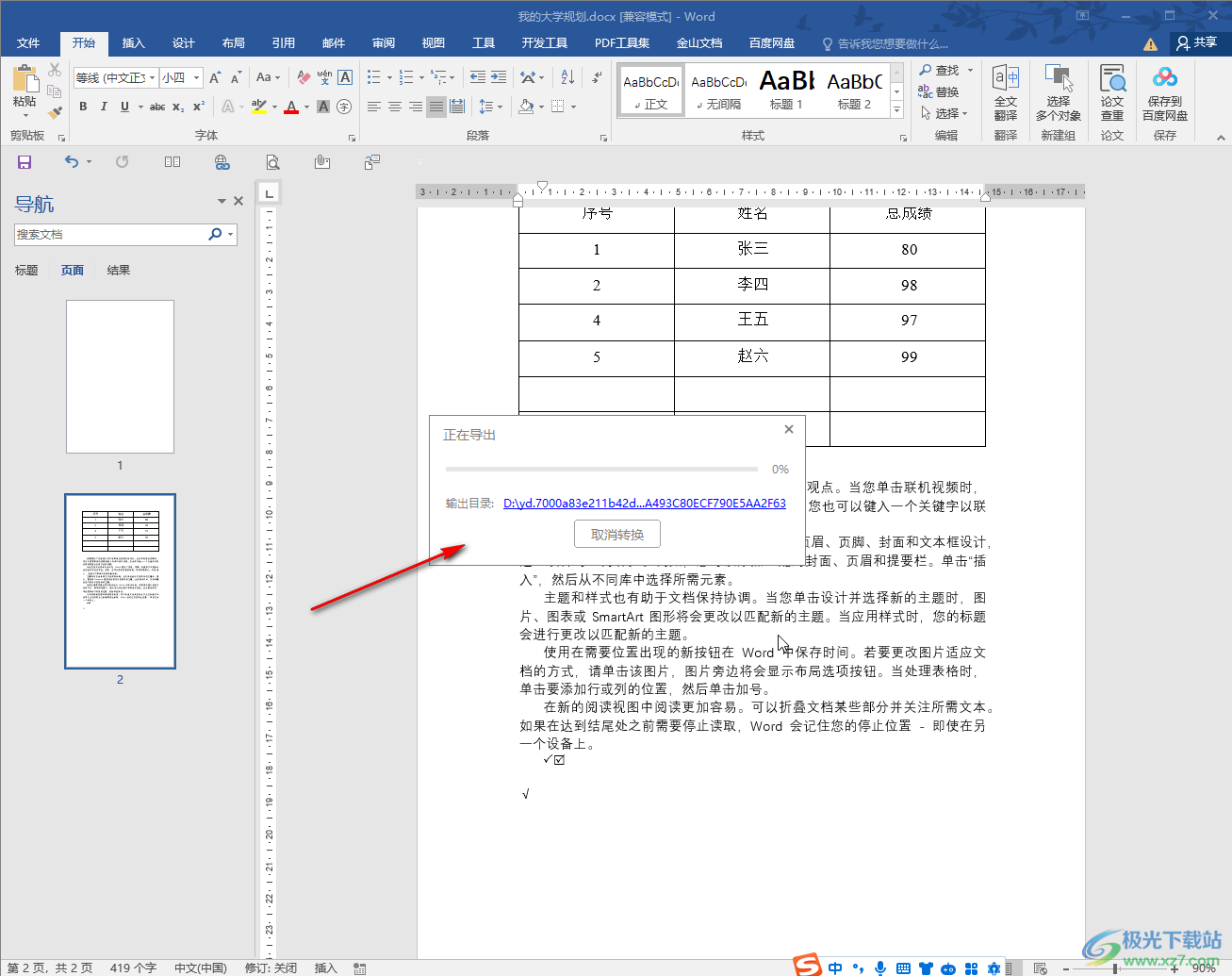Open the font color dropdown arrow

click(x=306, y=107)
